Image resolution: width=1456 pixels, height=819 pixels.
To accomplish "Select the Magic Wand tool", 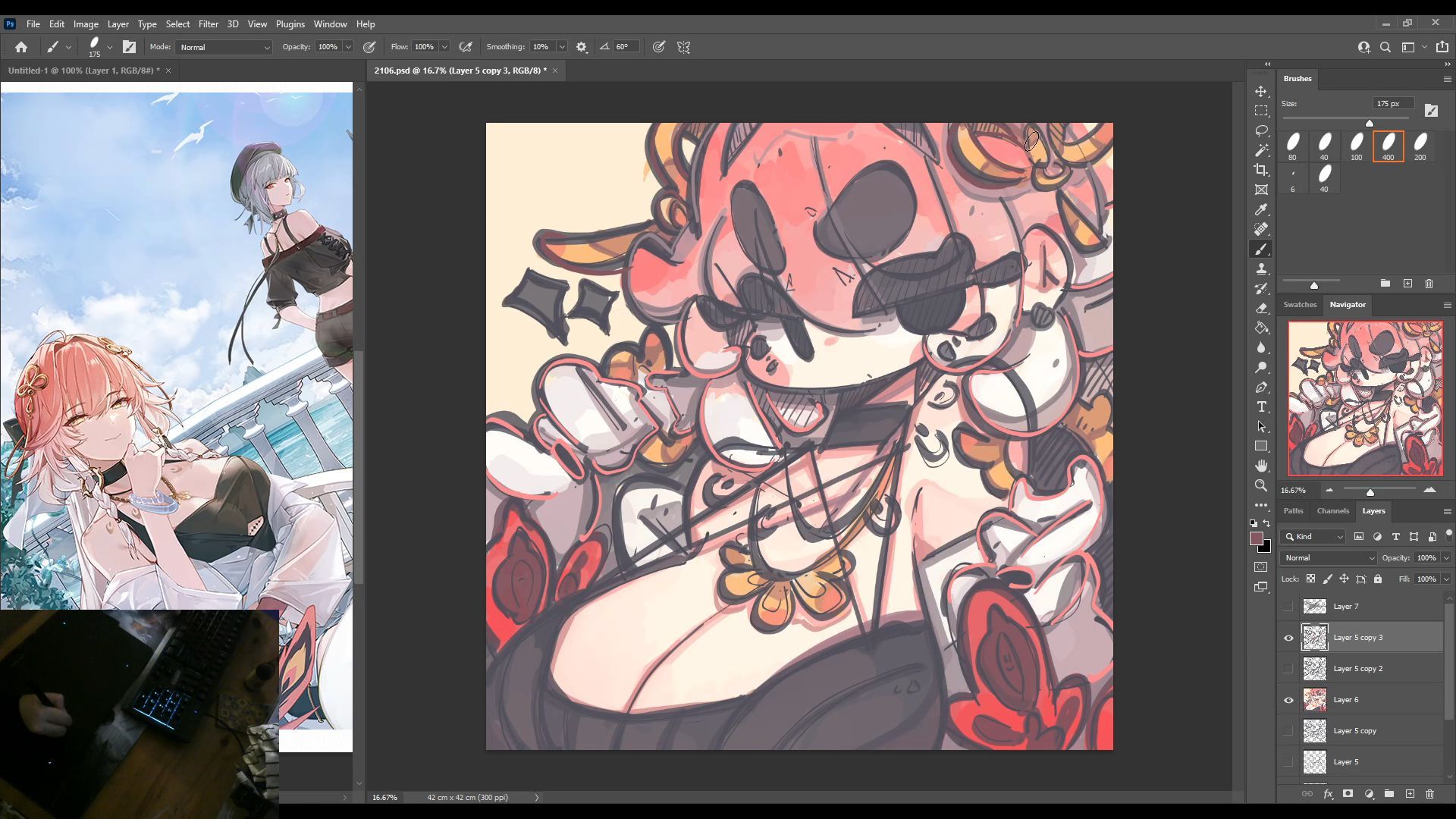I will [1261, 150].
